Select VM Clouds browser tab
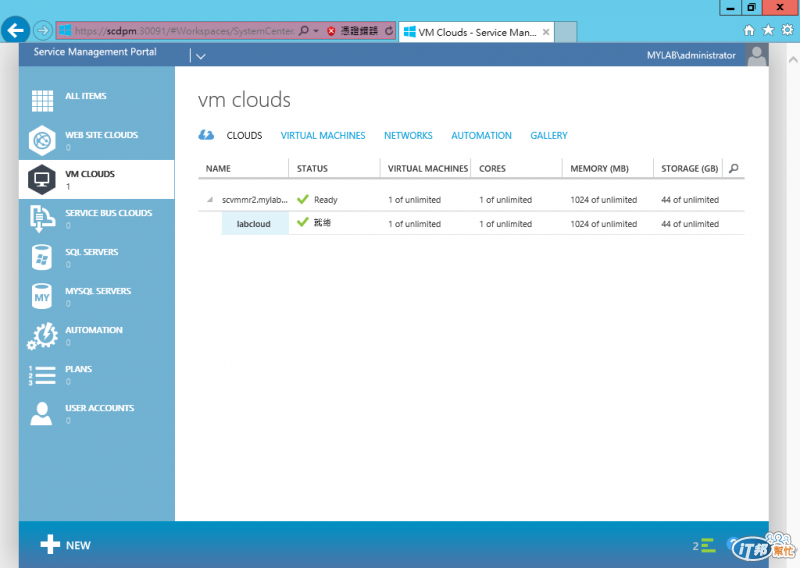 [x=477, y=32]
